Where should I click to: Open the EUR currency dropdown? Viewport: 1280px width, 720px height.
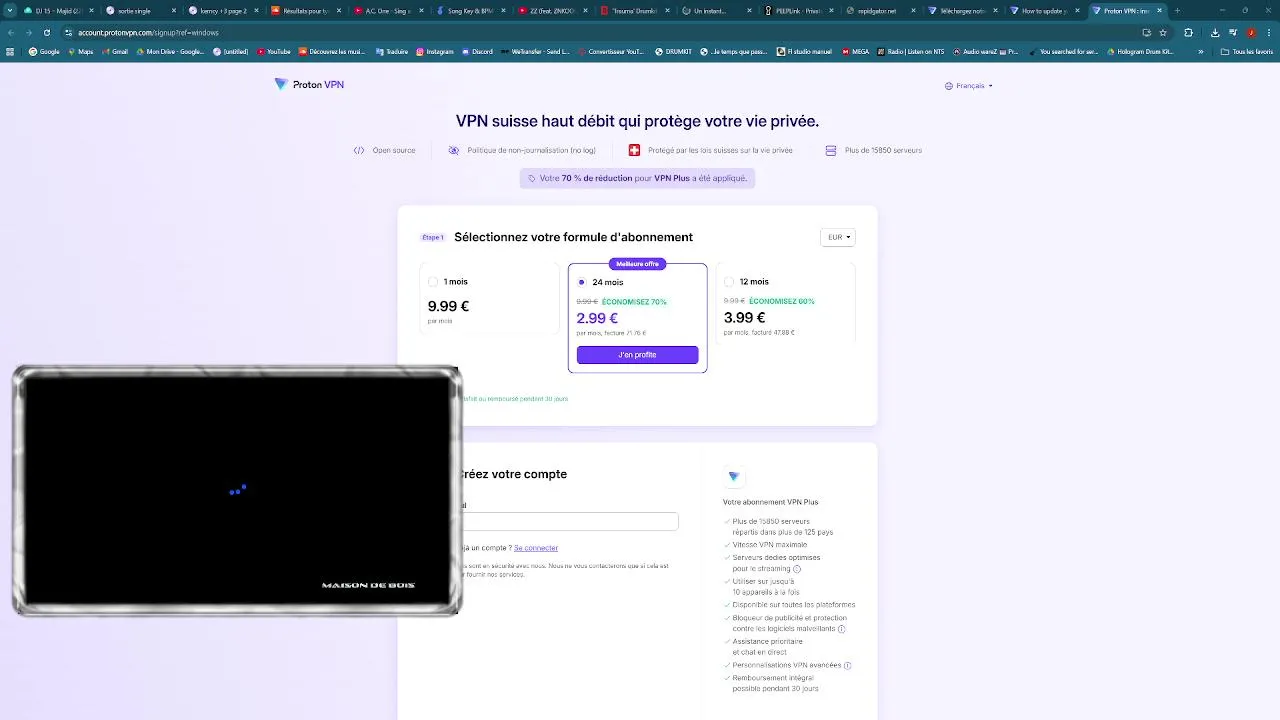click(838, 237)
